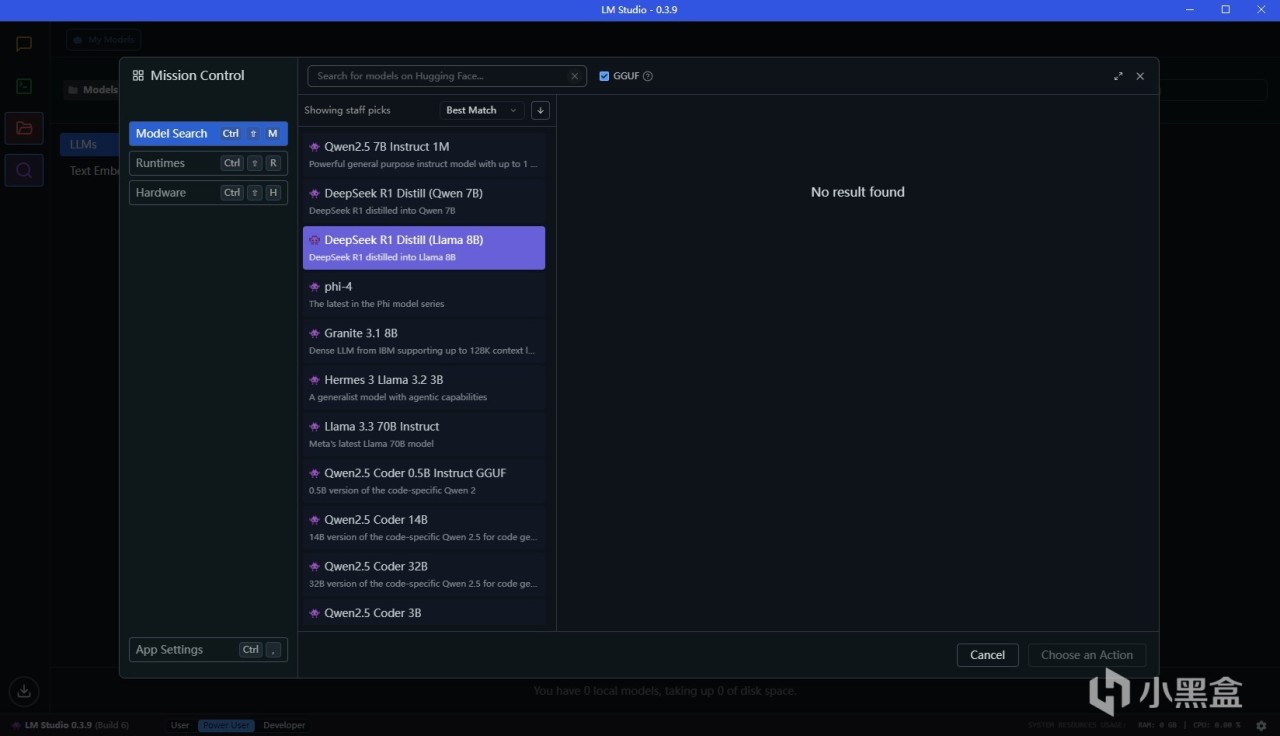Click the Cancel button
The height and width of the screenshot is (736, 1280).
pyautogui.click(x=987, y=655)
